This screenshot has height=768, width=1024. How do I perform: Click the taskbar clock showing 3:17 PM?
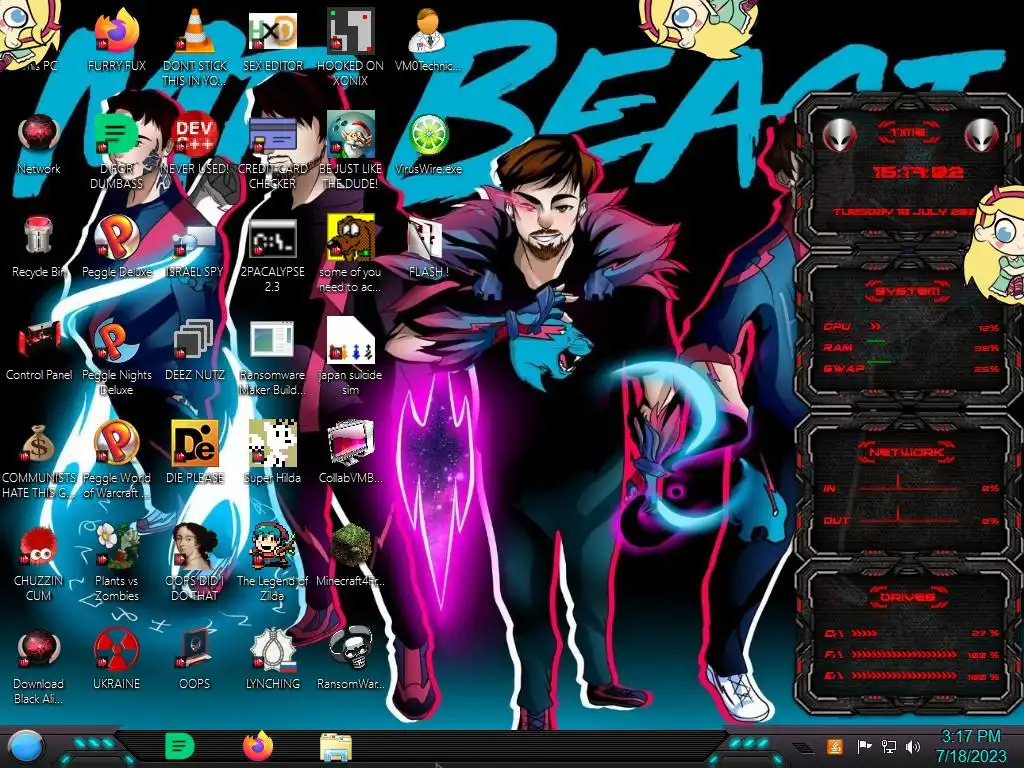pyautogui.click(x=970, y=746)
